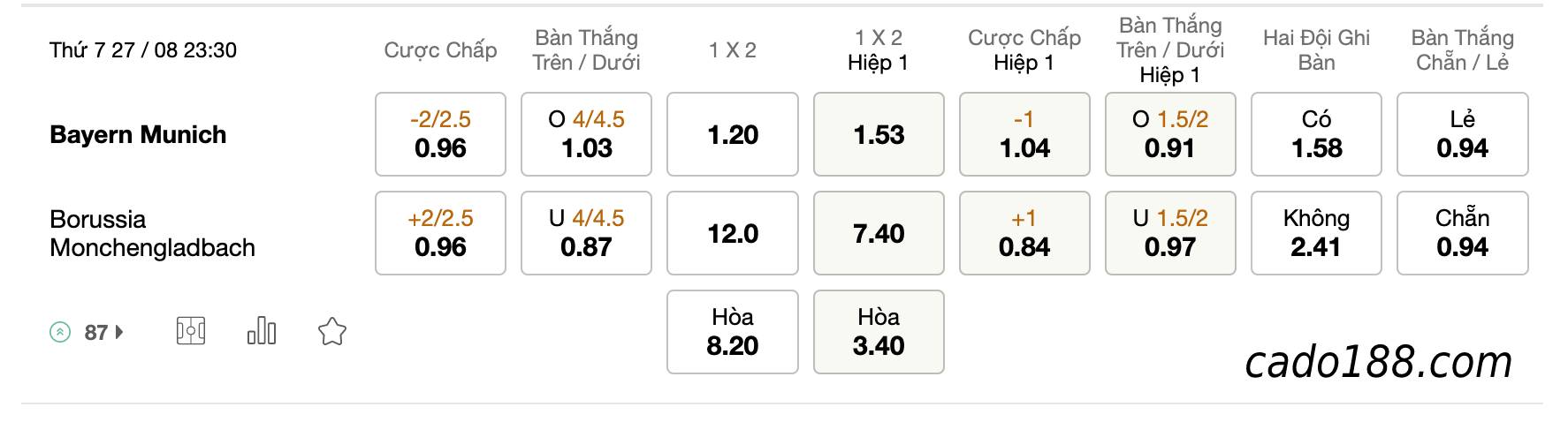This screenshot has width=1568, height=422.
Task: Pick first-half Under 1.5/2 at 0.97
Action: (1170, 233)
